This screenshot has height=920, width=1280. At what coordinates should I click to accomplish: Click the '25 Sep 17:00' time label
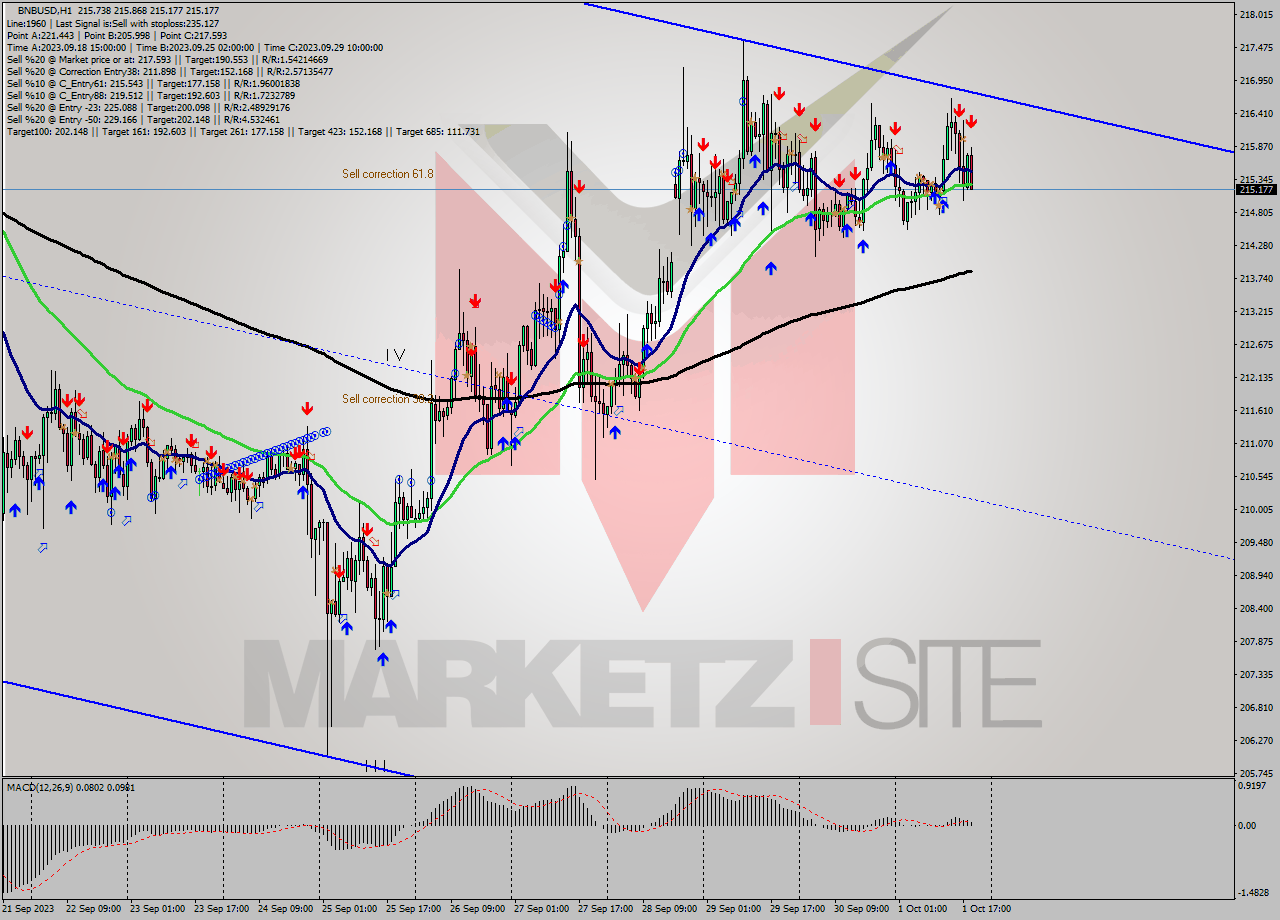click(x=415, y=909)
